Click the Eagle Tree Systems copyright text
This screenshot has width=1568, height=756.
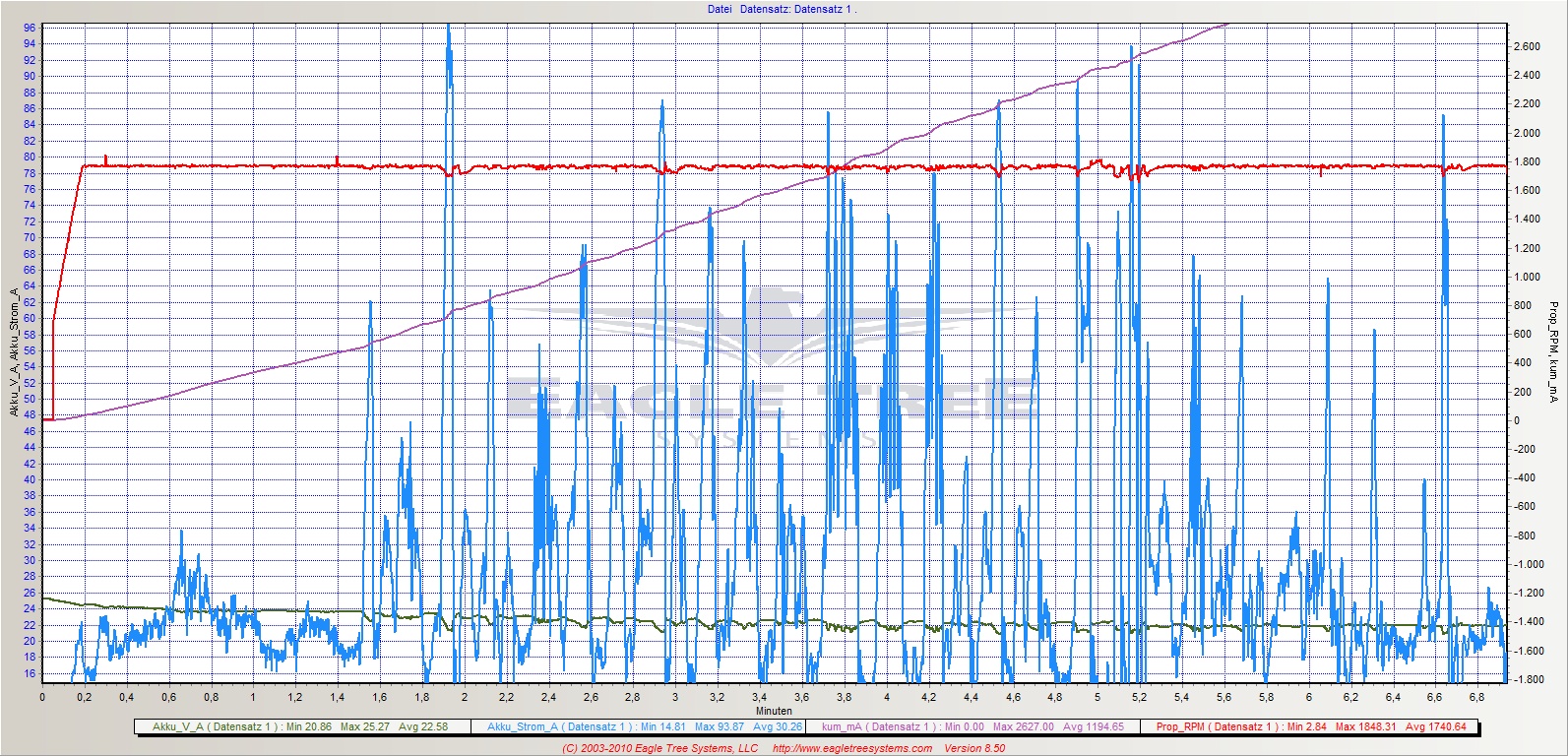659,748
